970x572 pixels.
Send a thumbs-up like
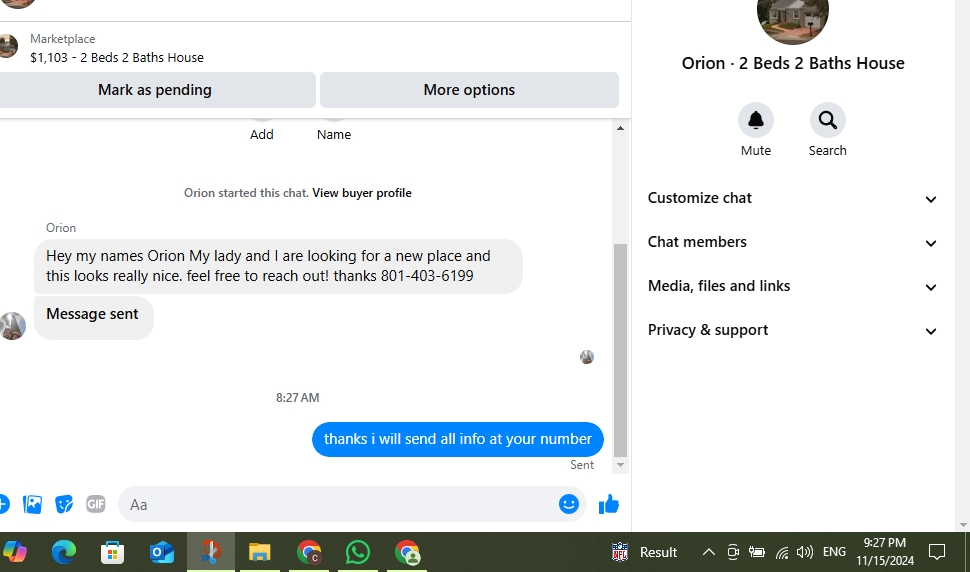pos(609,505)
